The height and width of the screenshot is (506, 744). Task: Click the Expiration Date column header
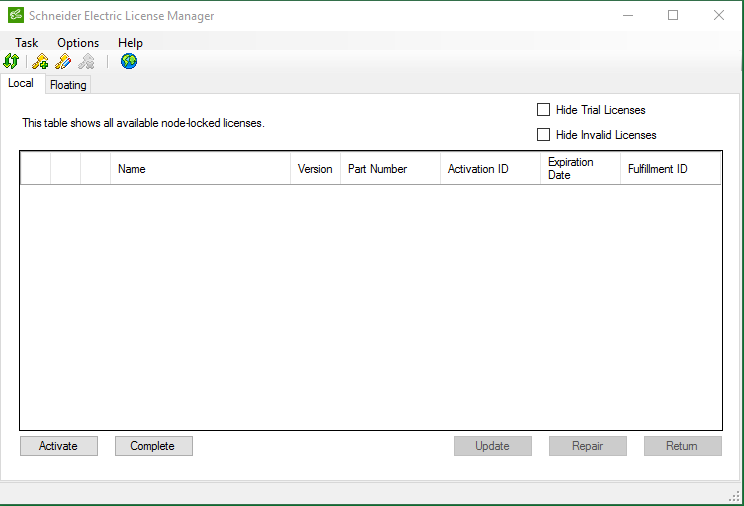(x=580, y=169)
